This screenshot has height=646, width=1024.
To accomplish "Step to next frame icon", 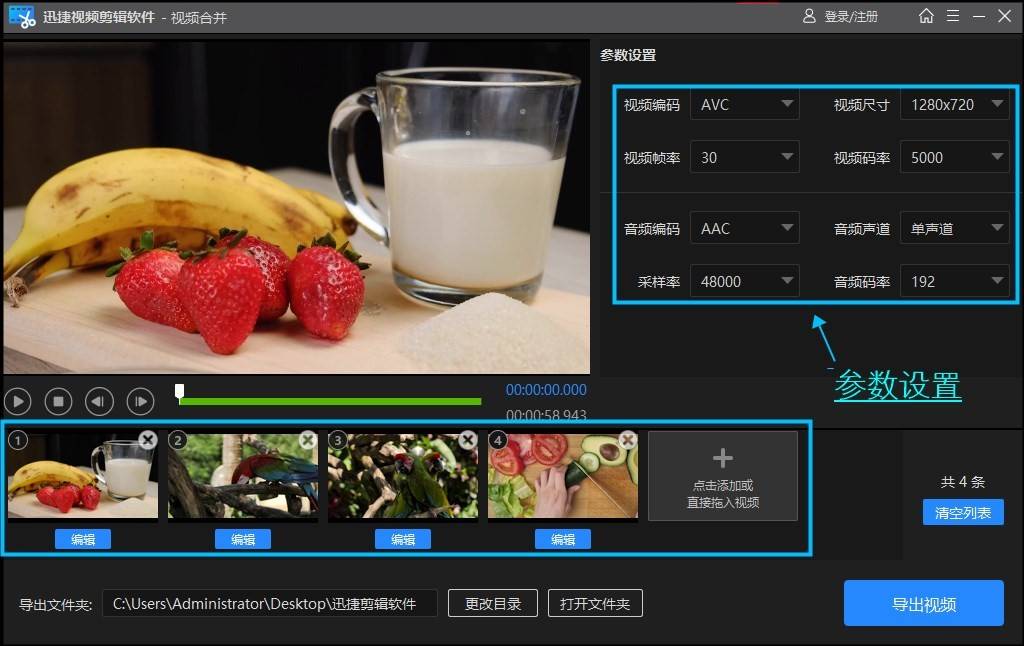I will 139,401.
